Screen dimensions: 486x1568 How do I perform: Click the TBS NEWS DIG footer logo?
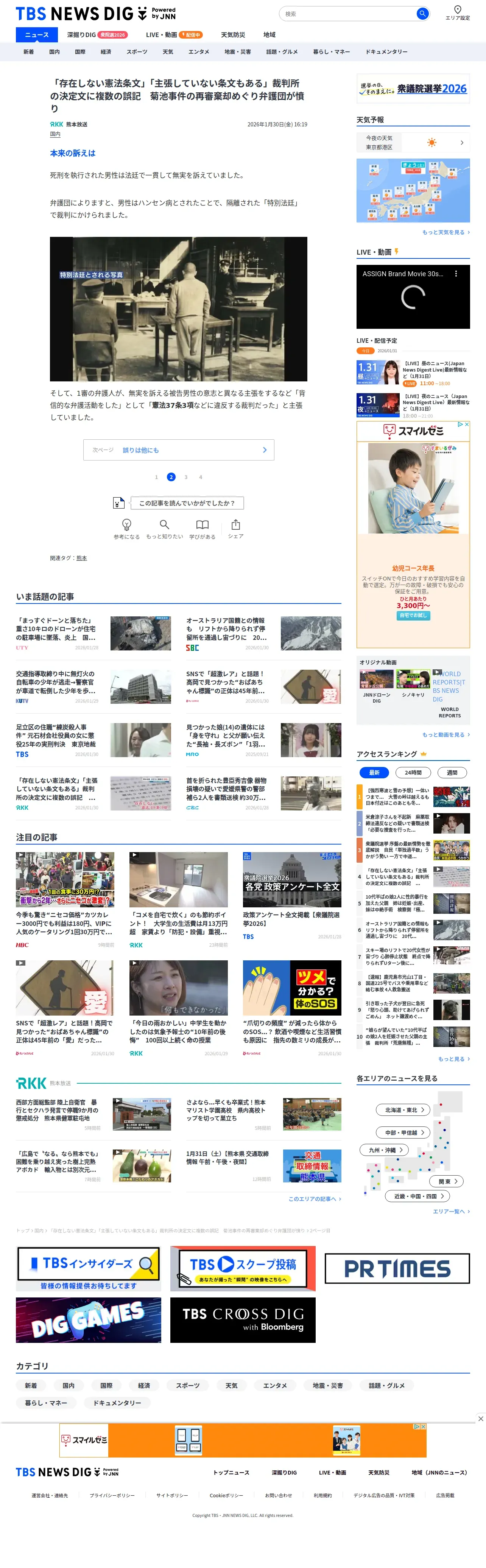point(67,1472)
